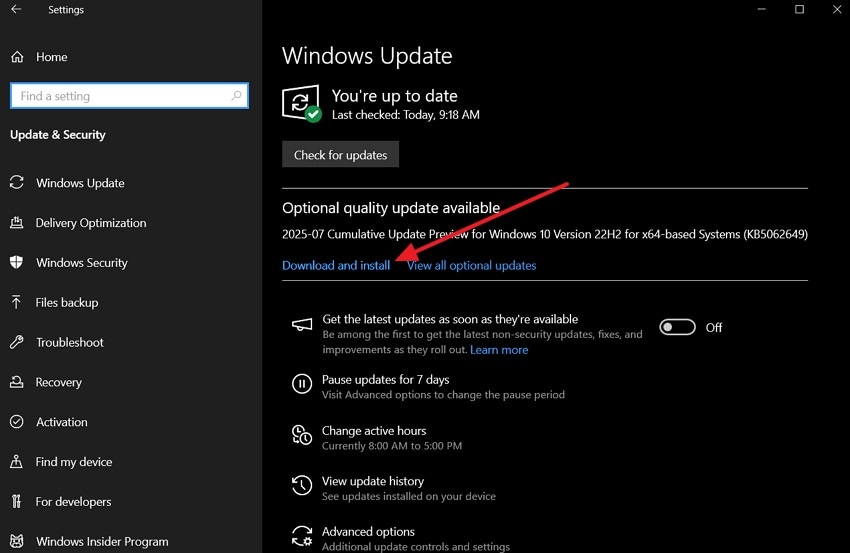Screen dimensions: 850x553
Task: Focus the Find a setting search box
Action: tap(130, 96)
